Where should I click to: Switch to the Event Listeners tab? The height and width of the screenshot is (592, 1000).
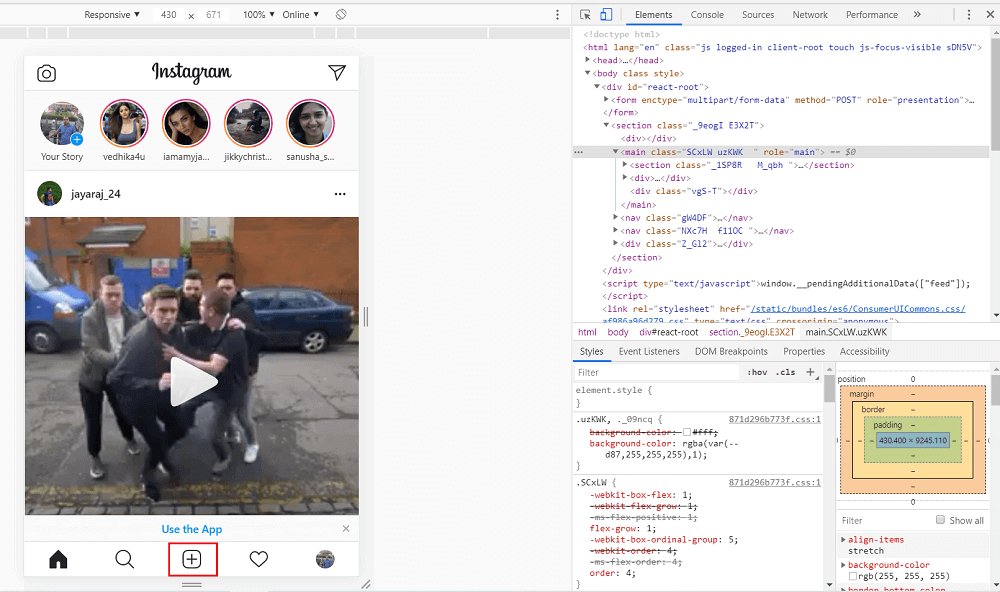(x=648, y=351)
